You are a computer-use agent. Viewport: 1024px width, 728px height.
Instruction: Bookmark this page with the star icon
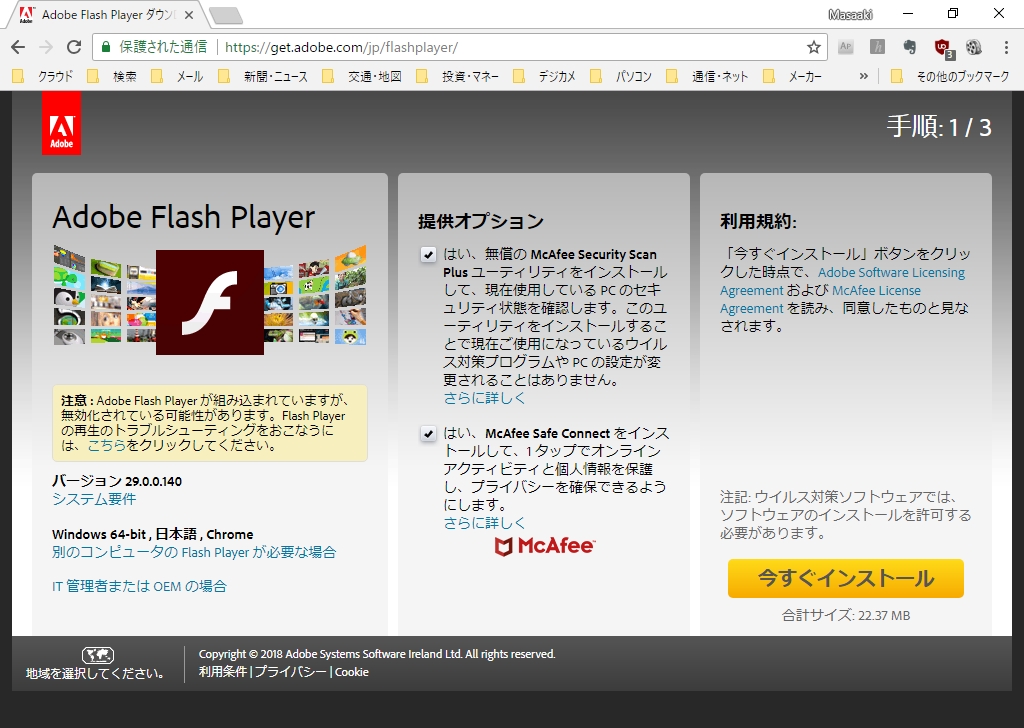(x=813, y=47)
